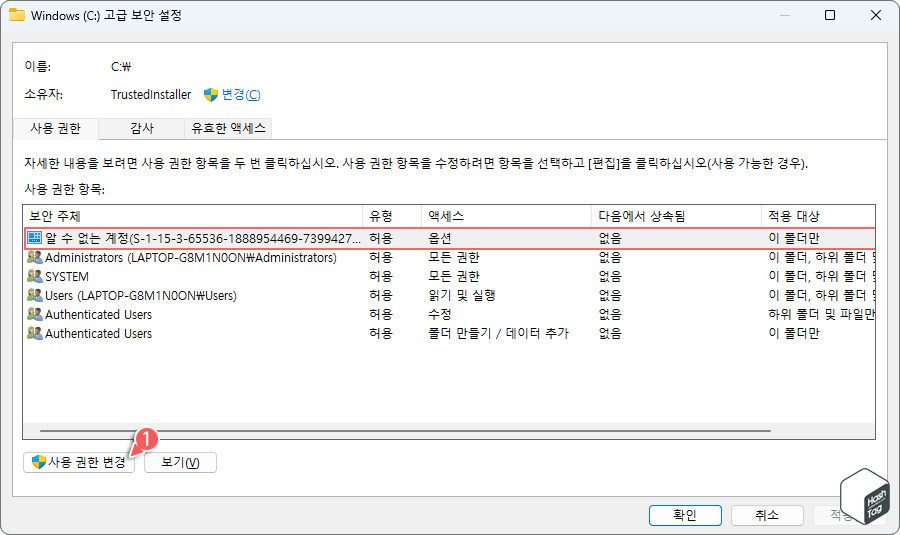Click the 사용 권한 변경 button
900x535 pixels.
[79, 463]
